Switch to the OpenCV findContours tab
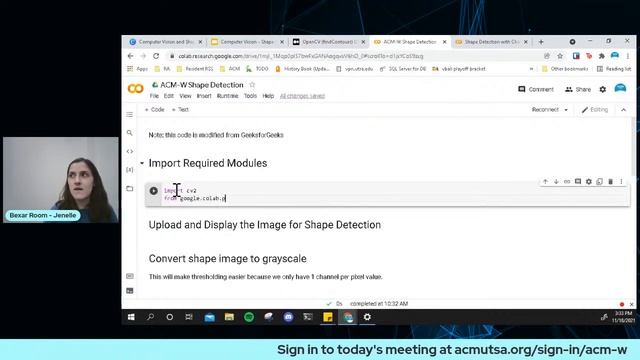This screenshot has height=360, width=640. click(x=329, y=42)
